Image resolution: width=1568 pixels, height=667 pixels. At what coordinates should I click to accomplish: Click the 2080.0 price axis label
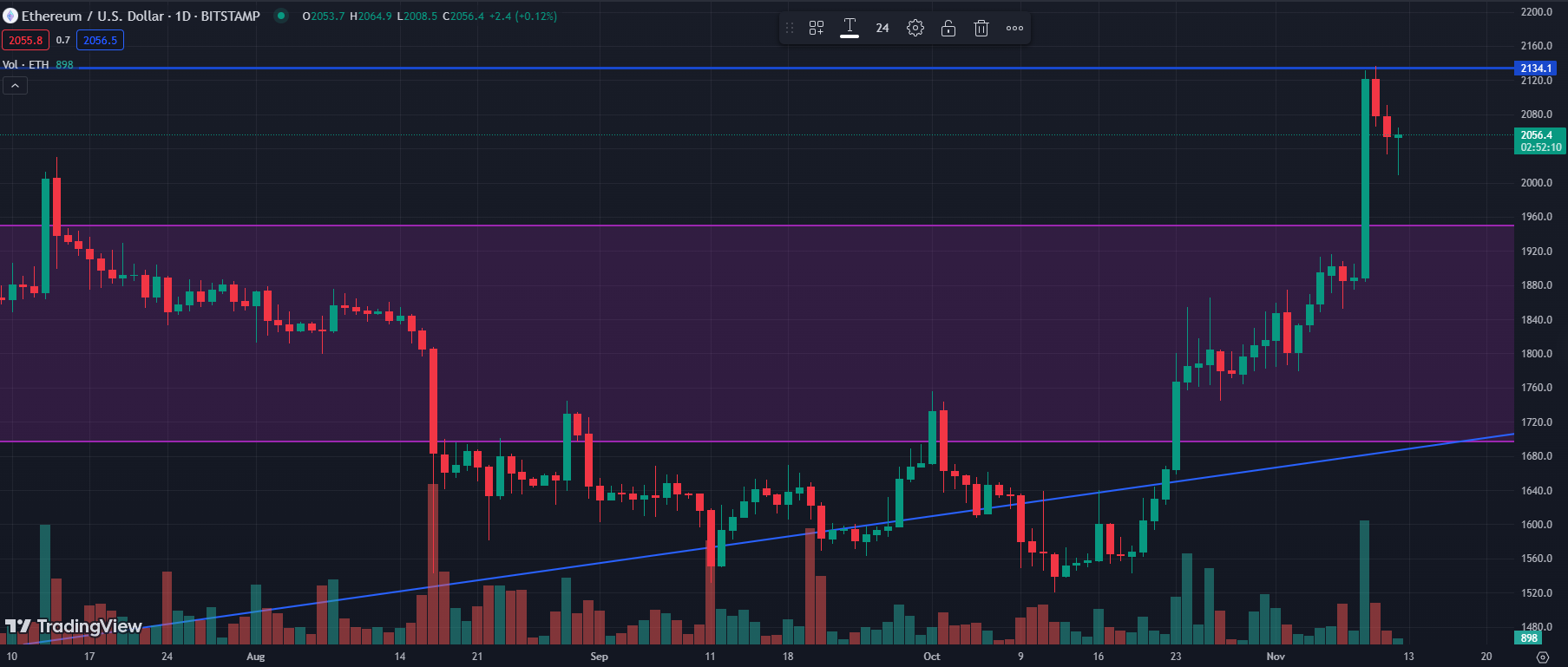coord(1537,114)
